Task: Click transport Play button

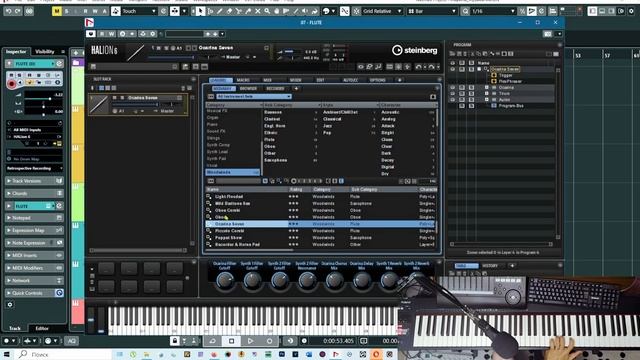Action: [x=251, y=341]
